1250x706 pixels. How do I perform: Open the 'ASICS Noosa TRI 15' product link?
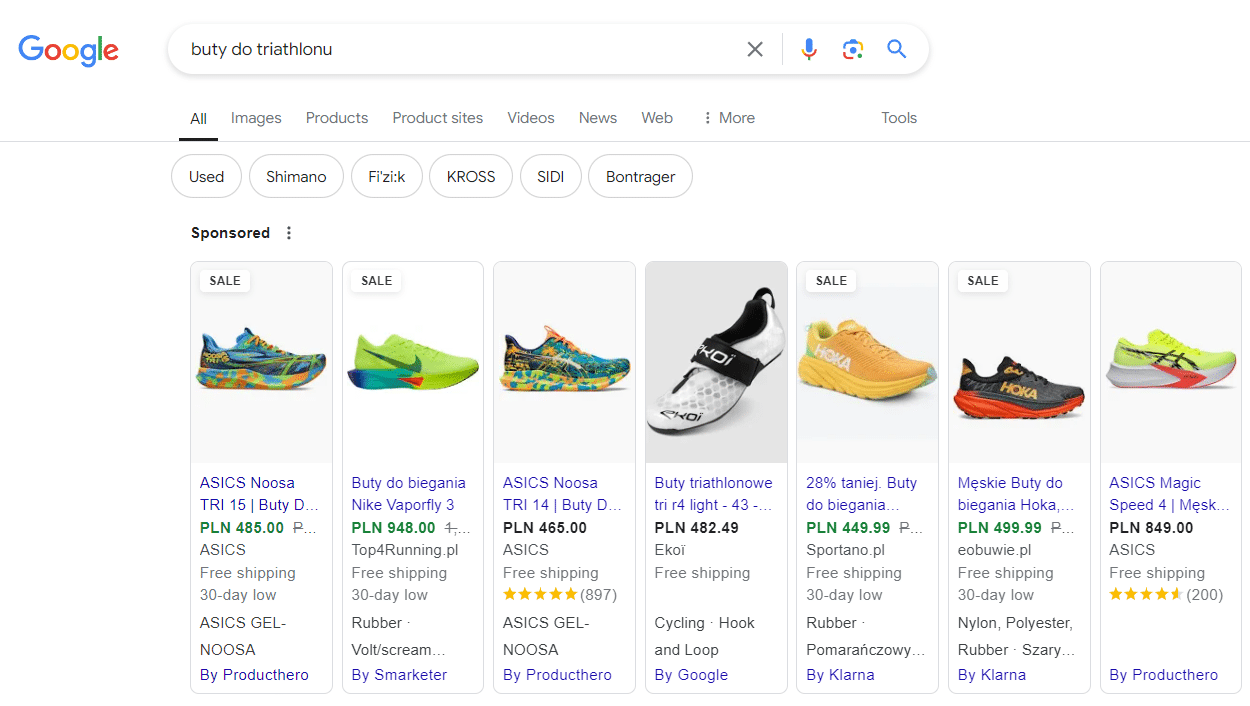[259, 494]
